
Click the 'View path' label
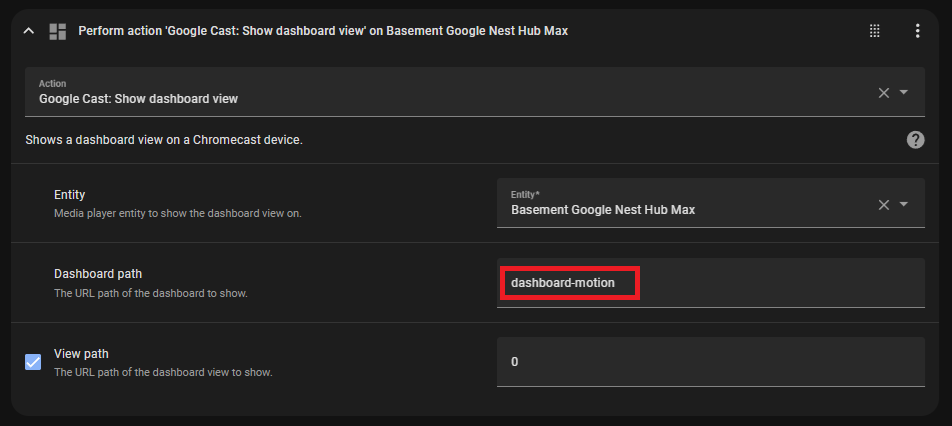point(81,353)
